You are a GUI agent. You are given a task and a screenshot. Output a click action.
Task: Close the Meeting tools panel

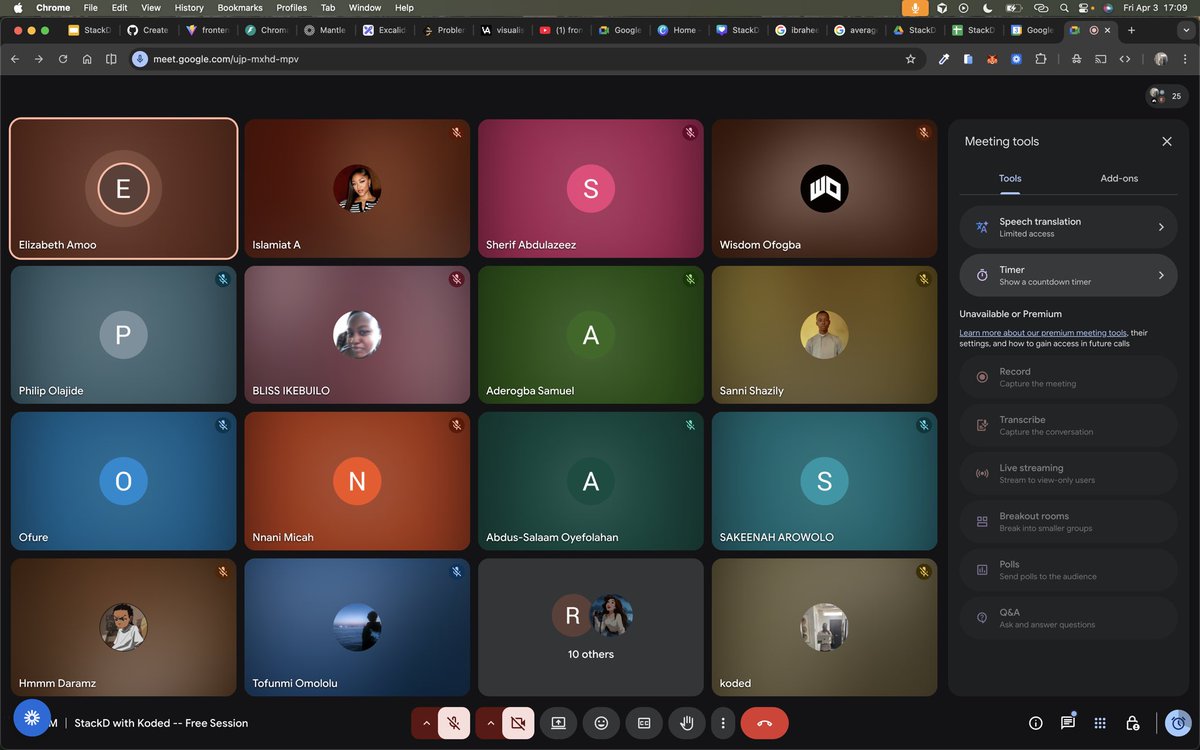tap(1166, 142)
